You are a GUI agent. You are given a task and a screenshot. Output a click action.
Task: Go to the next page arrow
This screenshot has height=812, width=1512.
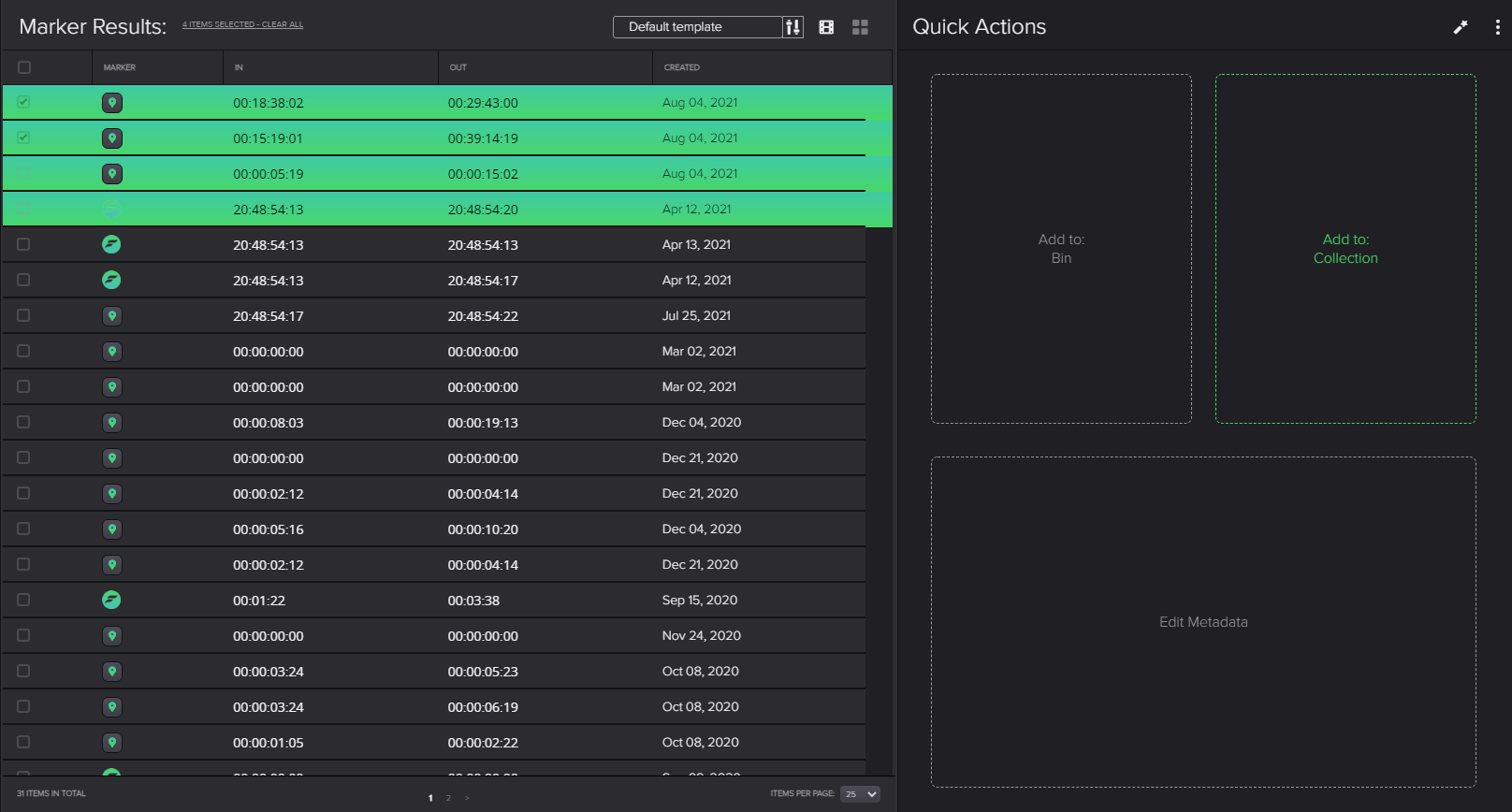[467, 798]
